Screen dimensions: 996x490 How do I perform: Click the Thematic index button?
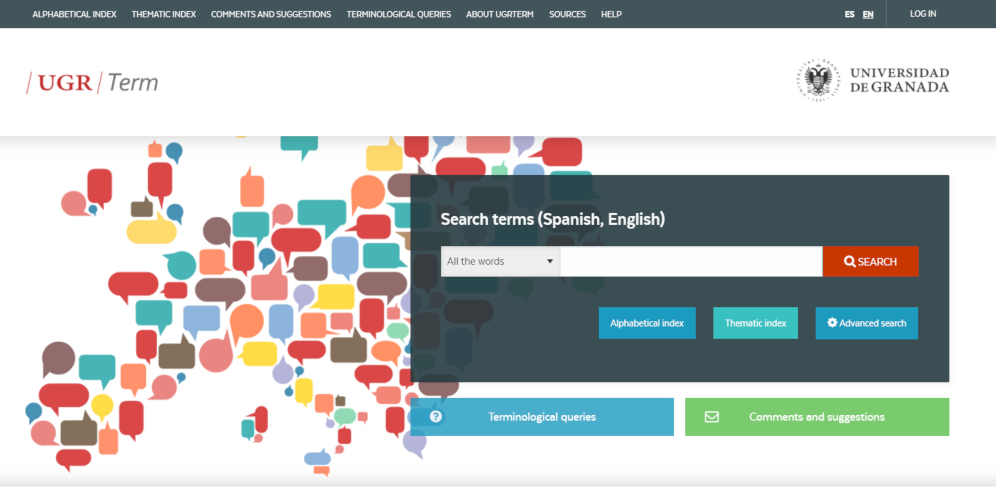pyautogui.click(x=755, y=323)
